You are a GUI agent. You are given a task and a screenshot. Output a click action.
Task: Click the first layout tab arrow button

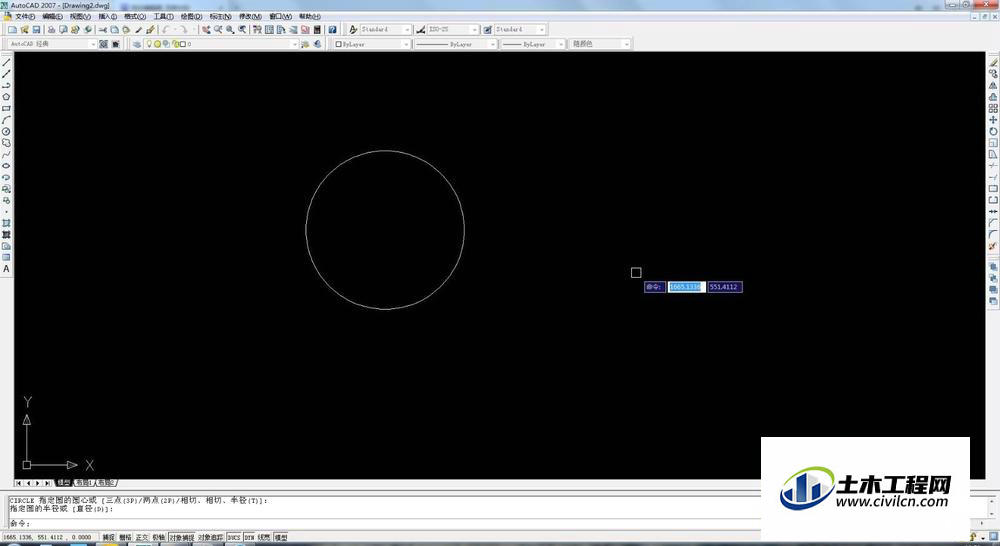18,483
